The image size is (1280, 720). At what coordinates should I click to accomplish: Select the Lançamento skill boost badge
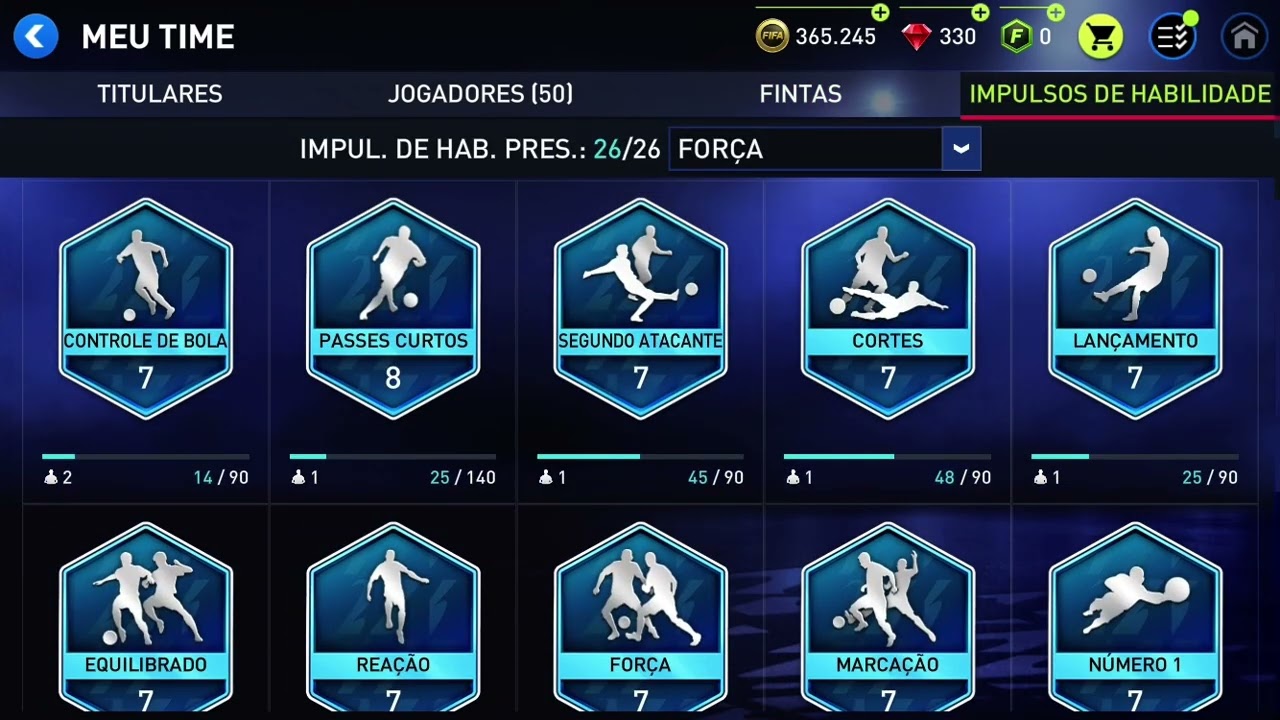1135,308
